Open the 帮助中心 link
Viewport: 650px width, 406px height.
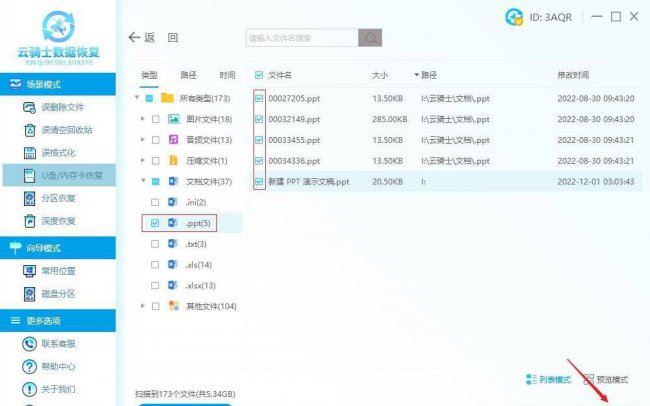(58, 367)
